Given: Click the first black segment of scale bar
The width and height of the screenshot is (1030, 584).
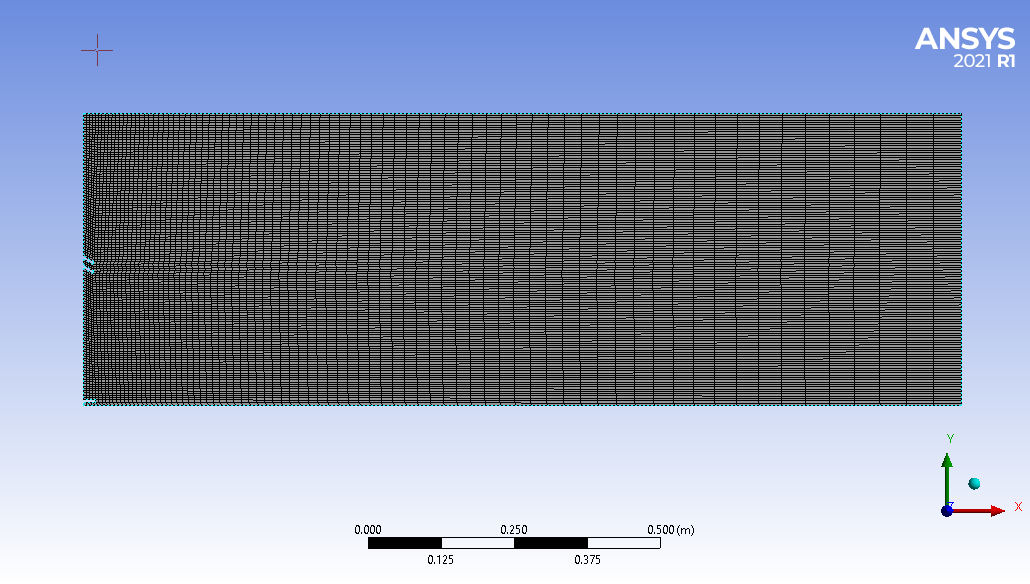Looking at the screenshot, I should 404,543.
